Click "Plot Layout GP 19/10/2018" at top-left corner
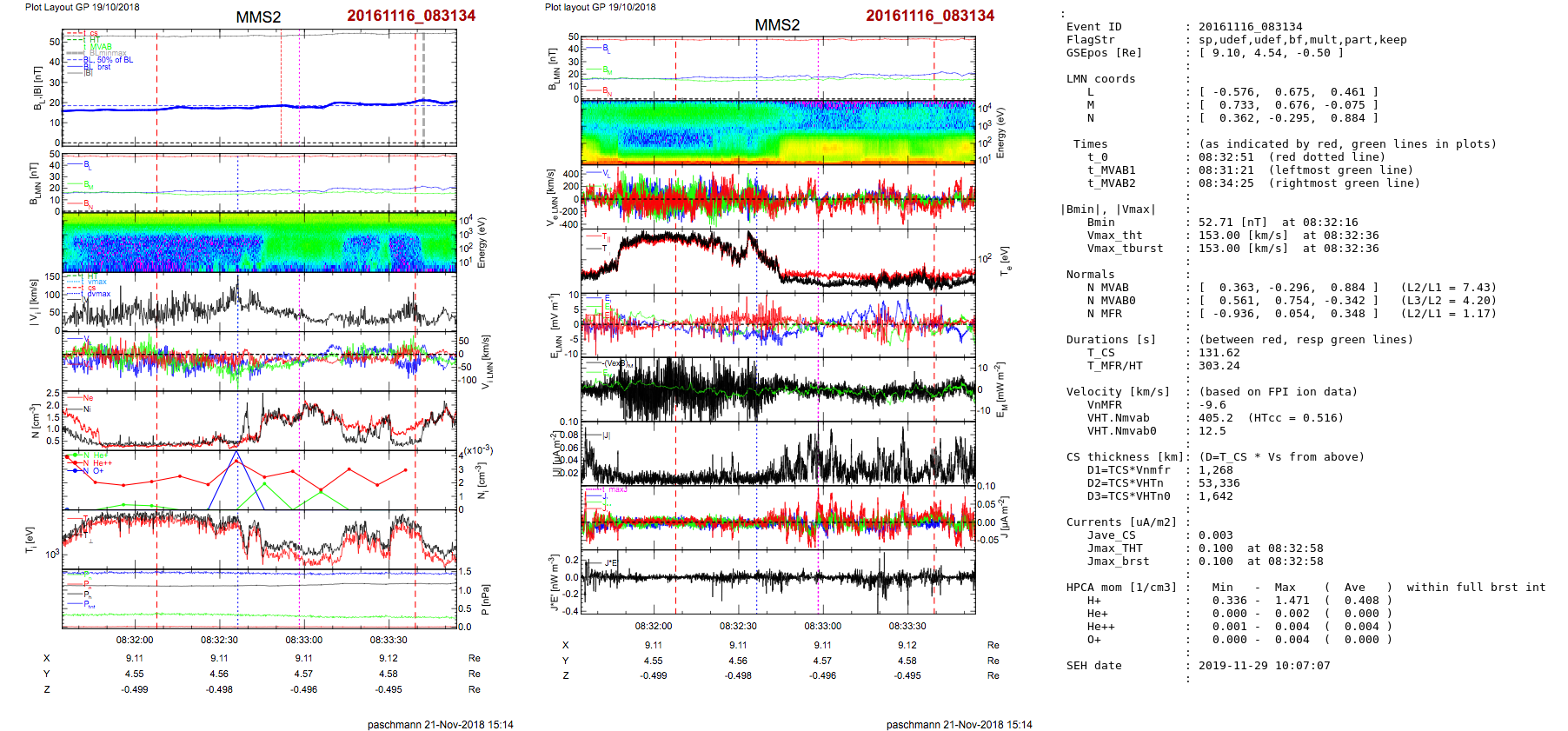 (x=82, y=7)
